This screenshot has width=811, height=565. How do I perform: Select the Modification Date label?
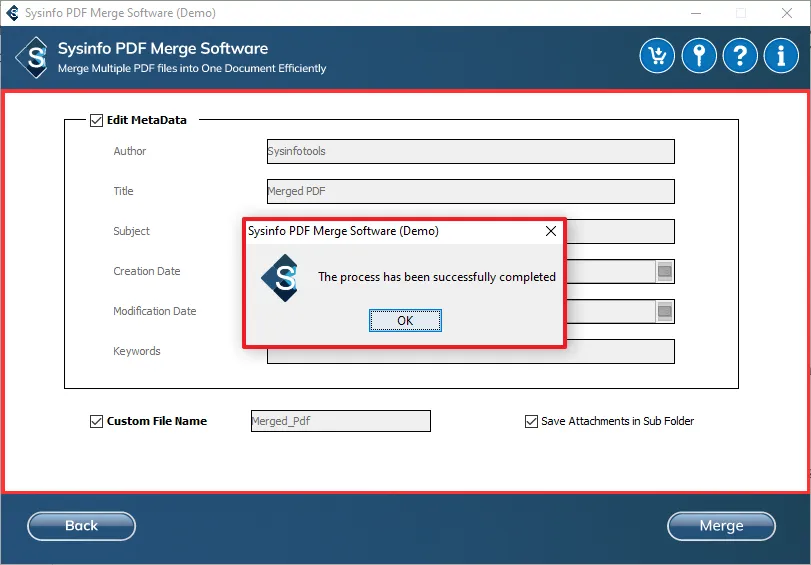coord(155,311)
